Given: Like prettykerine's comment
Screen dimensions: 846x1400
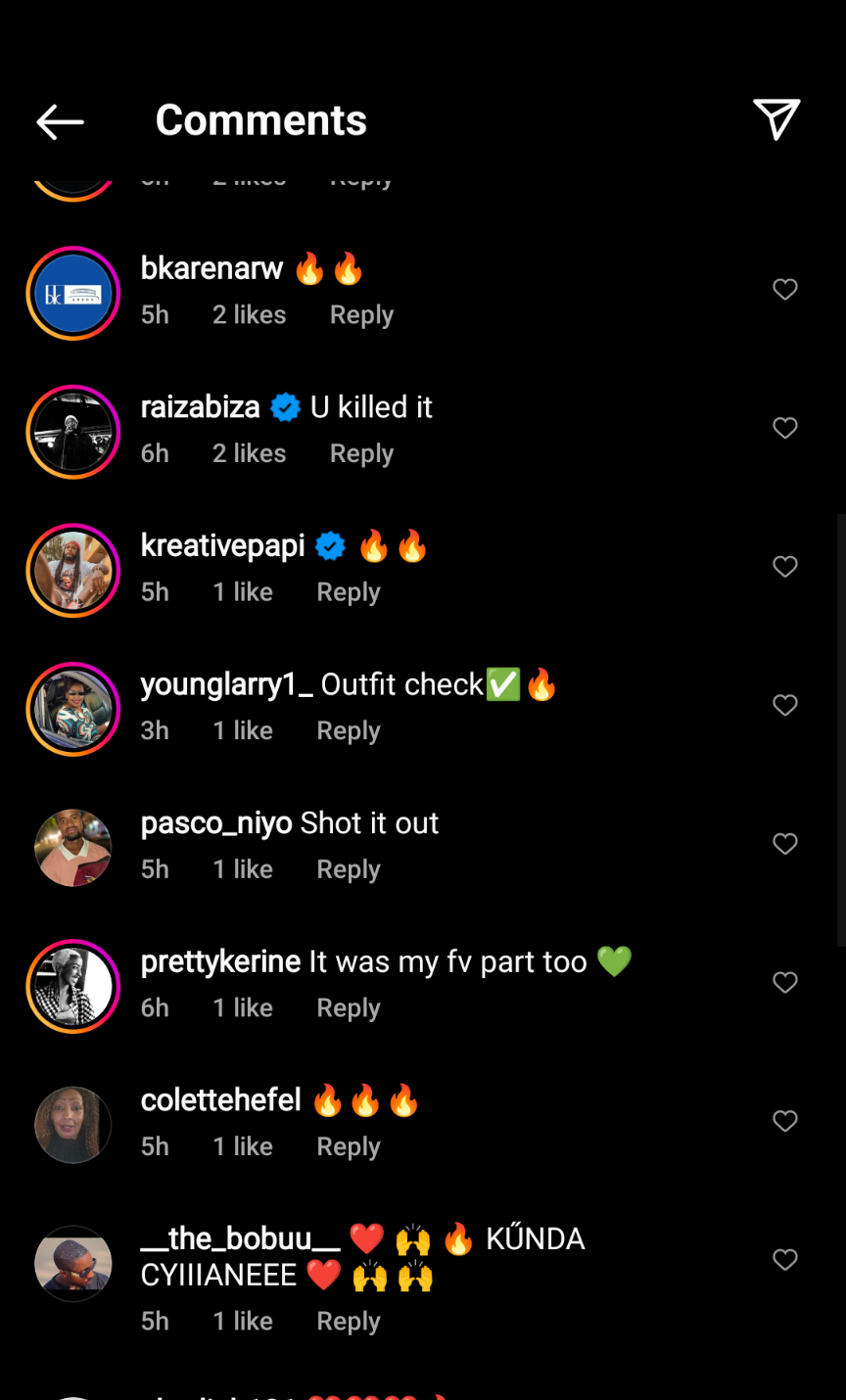Looking at the screenshot, I should [x=785, y=983].
